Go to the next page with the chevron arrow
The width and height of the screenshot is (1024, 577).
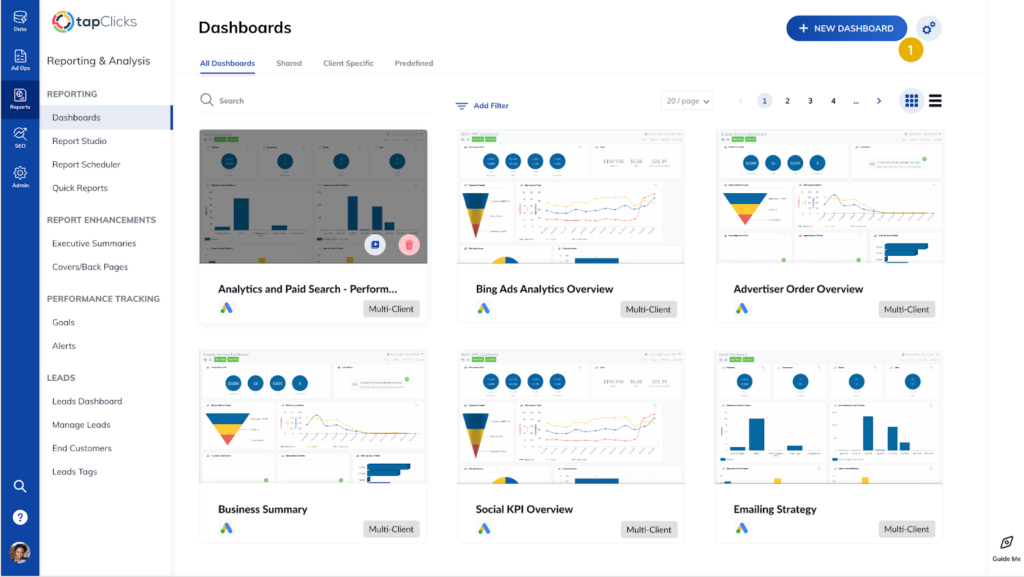(878, 100)
